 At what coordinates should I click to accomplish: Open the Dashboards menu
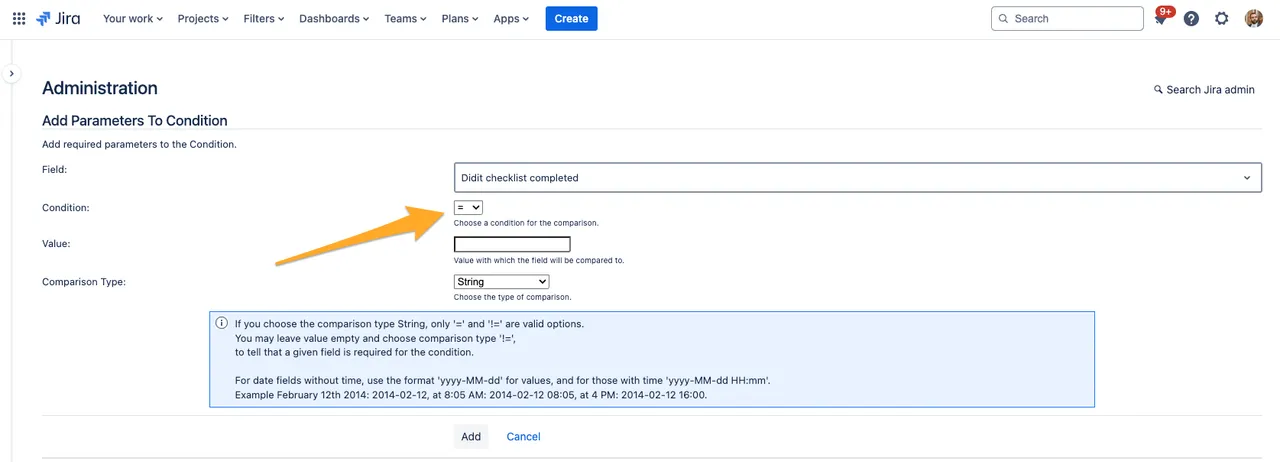(x=334, y=18)
